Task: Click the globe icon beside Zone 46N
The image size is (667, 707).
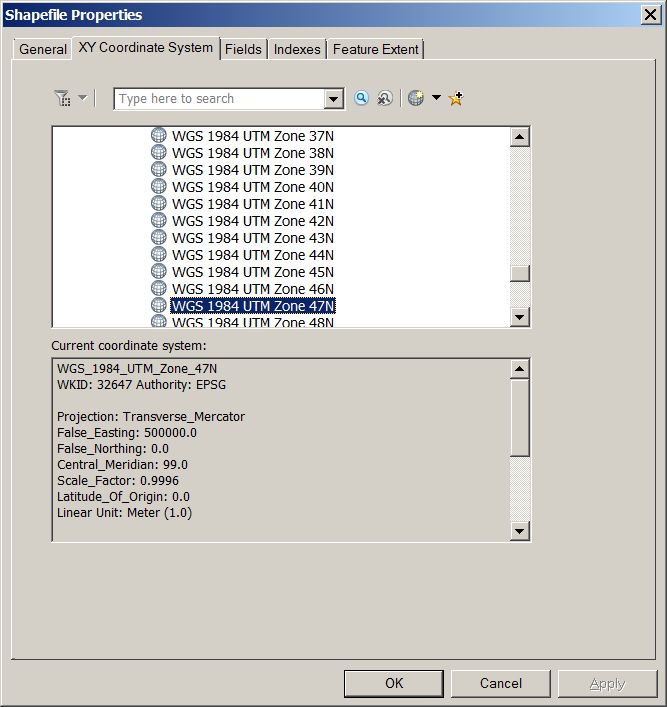Action: (158, 288)
